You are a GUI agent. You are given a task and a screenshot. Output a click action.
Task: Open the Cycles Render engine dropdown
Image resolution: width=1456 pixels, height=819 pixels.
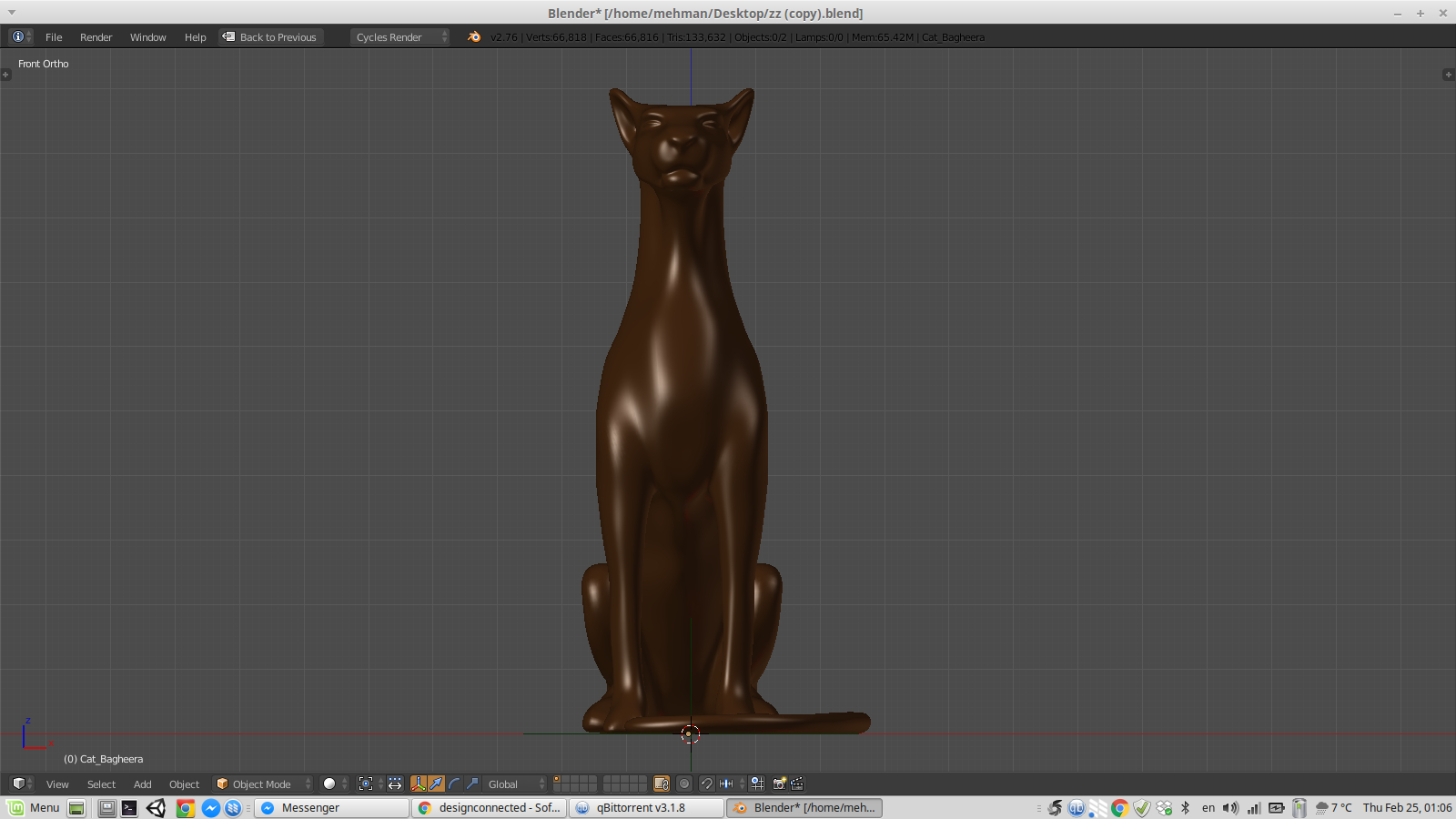point(398,37)
